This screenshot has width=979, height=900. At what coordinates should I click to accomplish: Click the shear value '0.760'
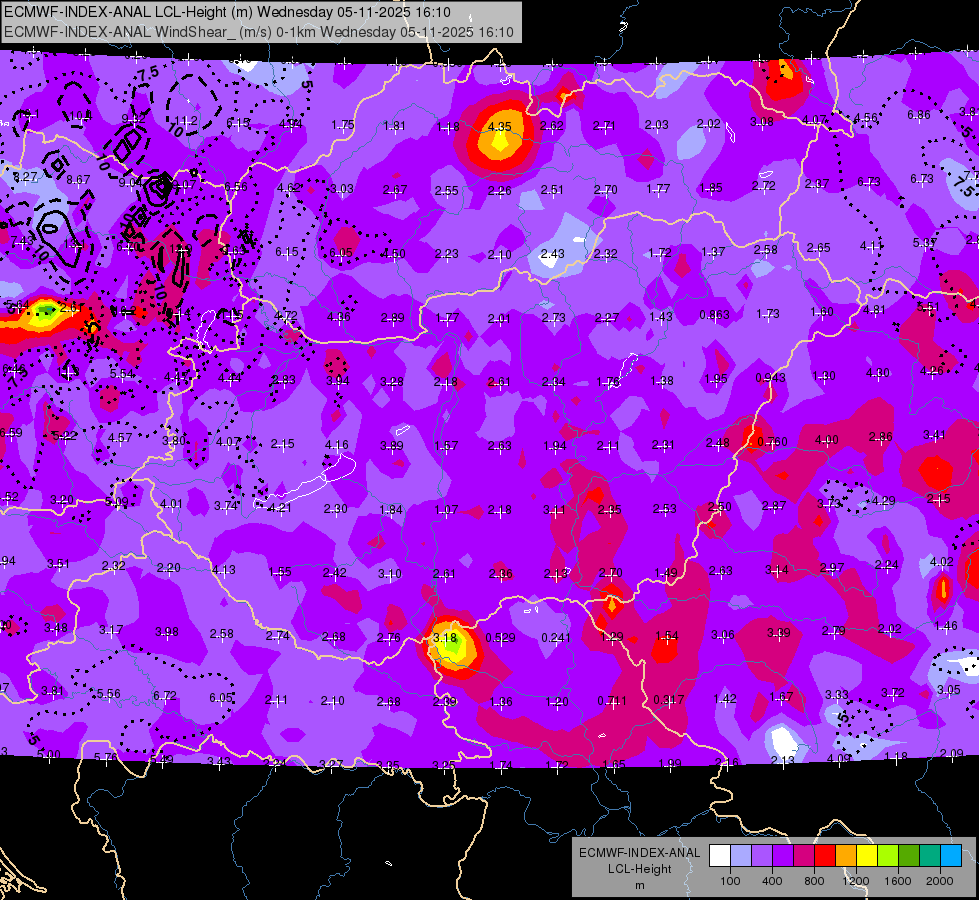tap(772, 442)
